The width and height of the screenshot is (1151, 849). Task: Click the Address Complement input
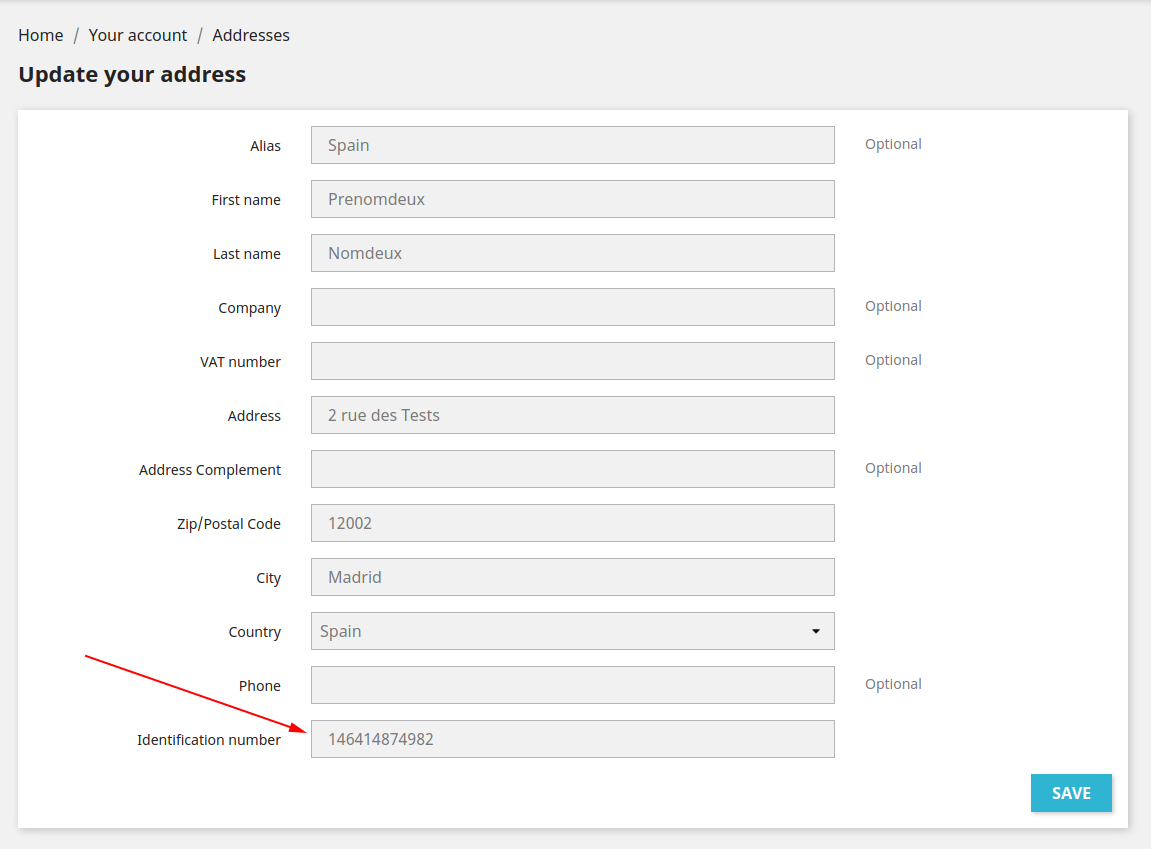click(x=572, y=468)
